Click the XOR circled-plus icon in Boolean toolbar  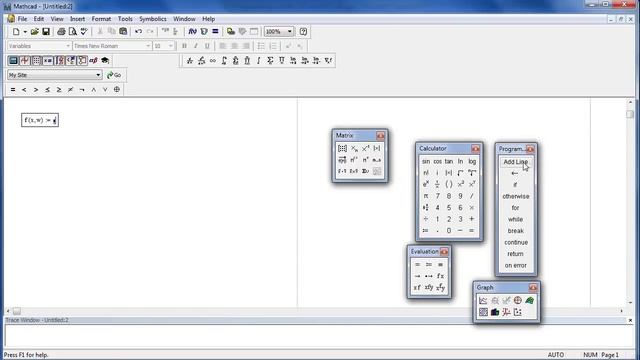pos(117,89)
